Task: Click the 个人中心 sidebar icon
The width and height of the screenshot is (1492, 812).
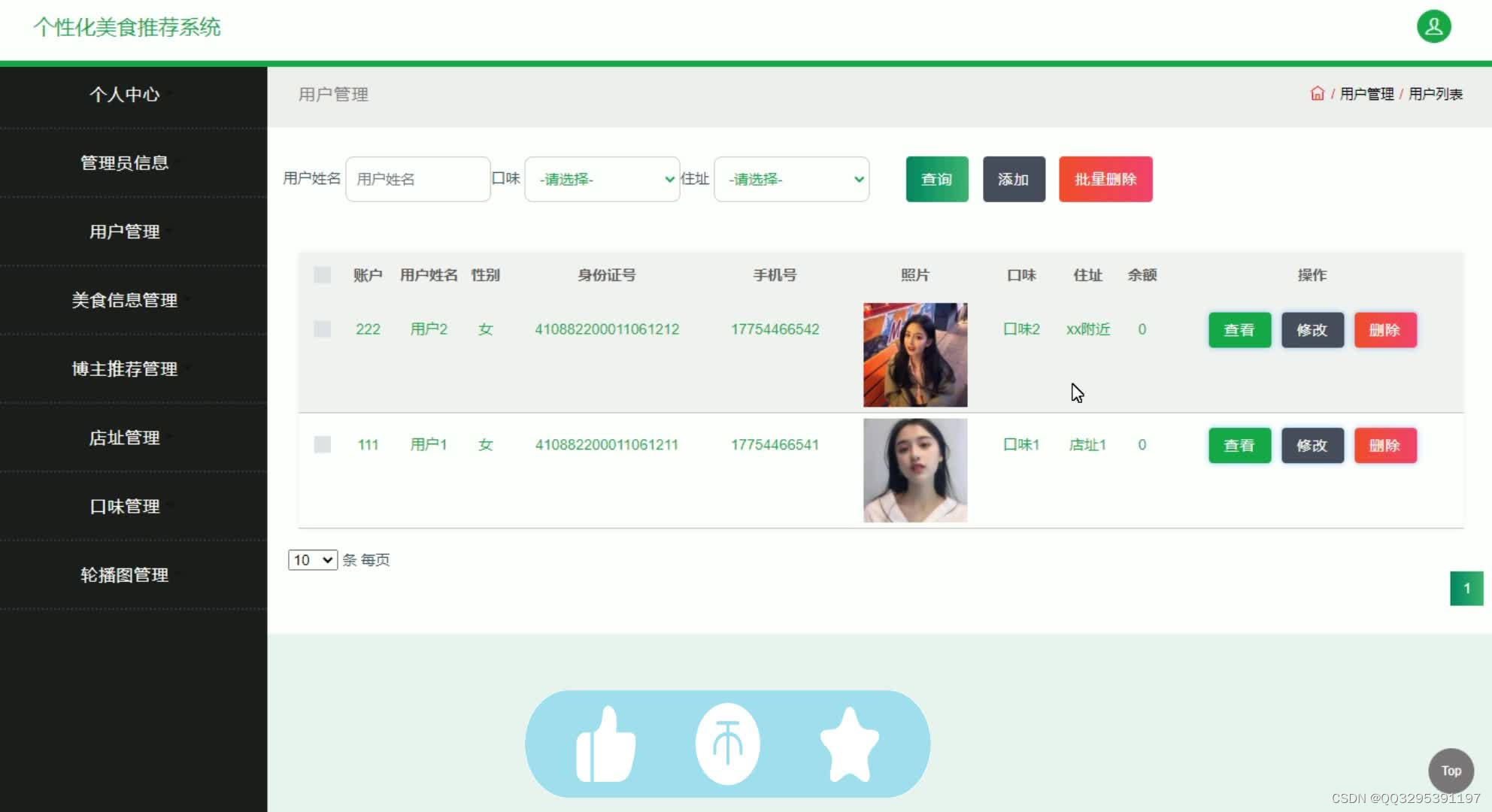Action: (x=123, y=94)
